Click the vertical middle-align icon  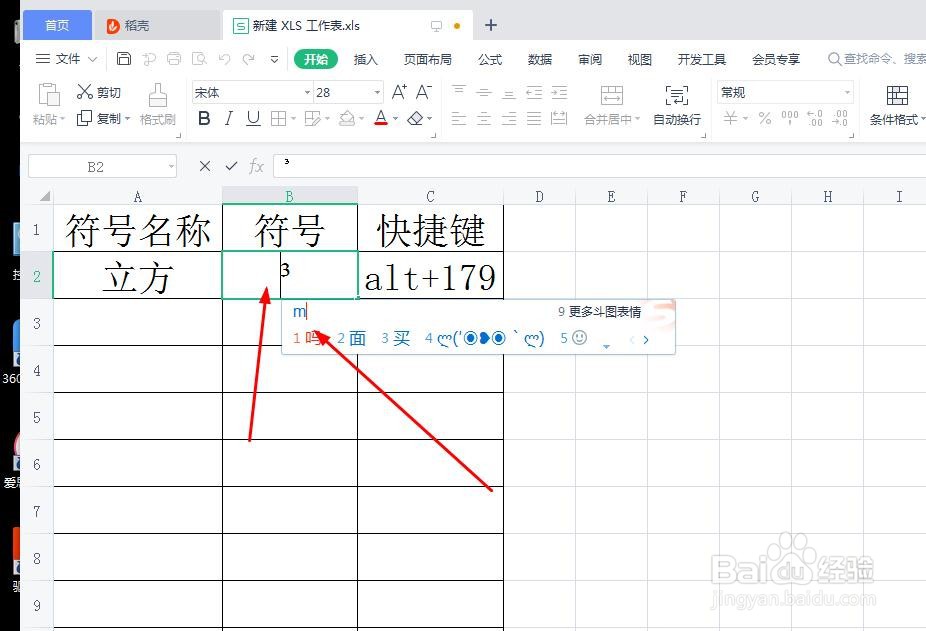(x=484, y=92)
